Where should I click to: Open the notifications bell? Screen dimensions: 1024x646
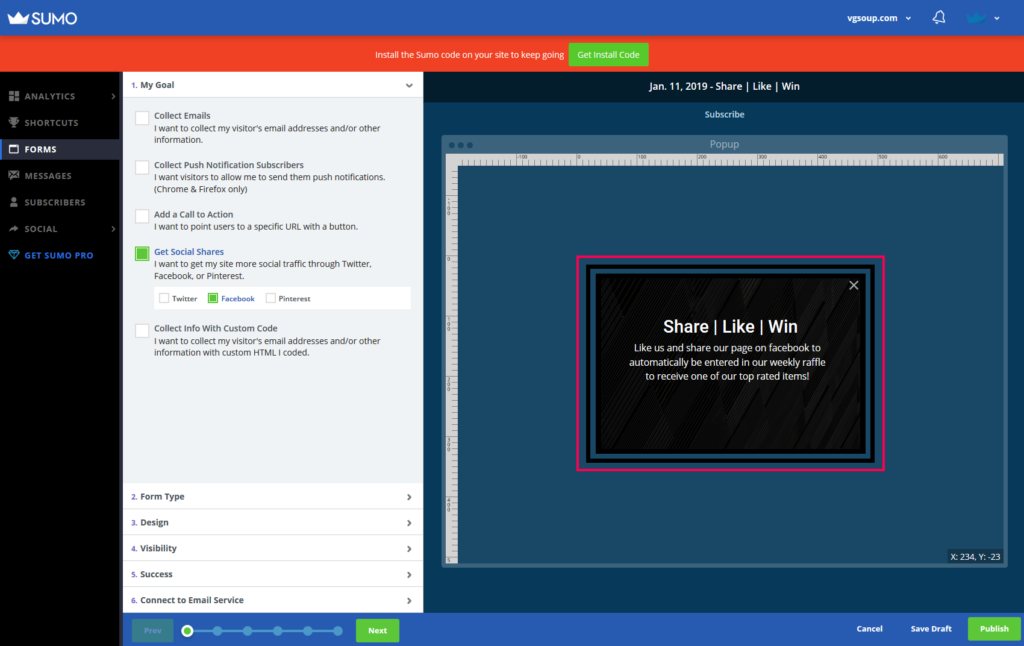pyautogui.click(x=939, y=18)
